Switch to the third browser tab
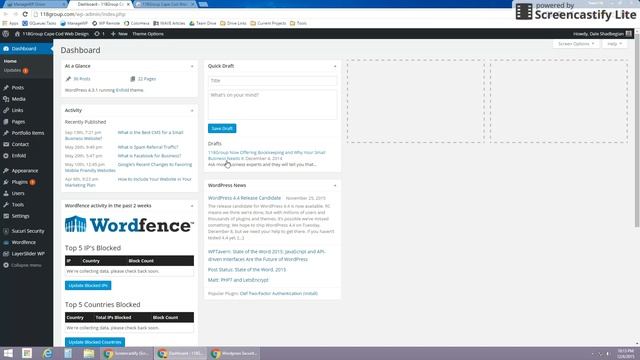 tap(165, 4)
